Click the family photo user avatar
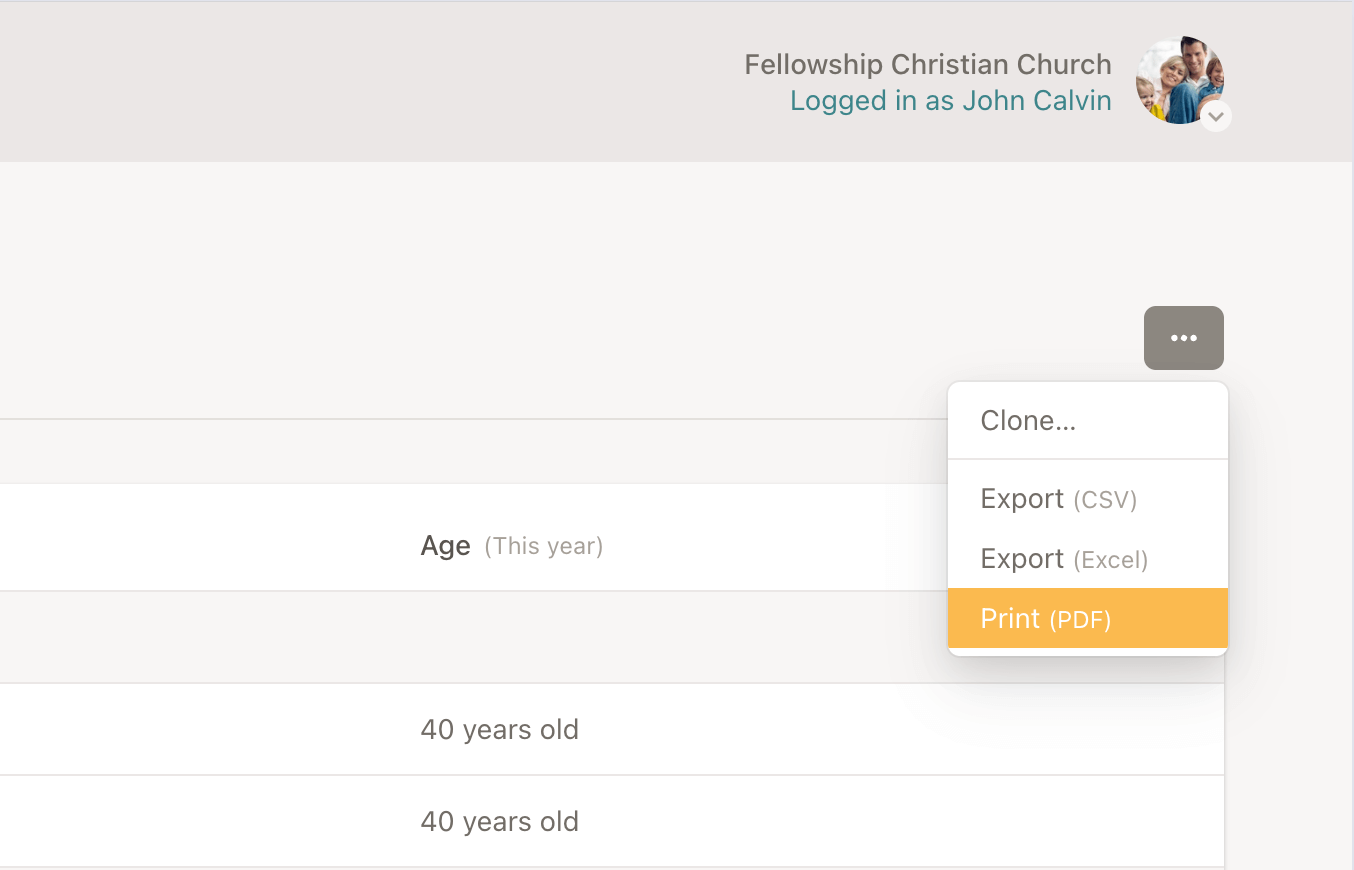This screenshot has height=870, width=1354. click(1177, 79)
